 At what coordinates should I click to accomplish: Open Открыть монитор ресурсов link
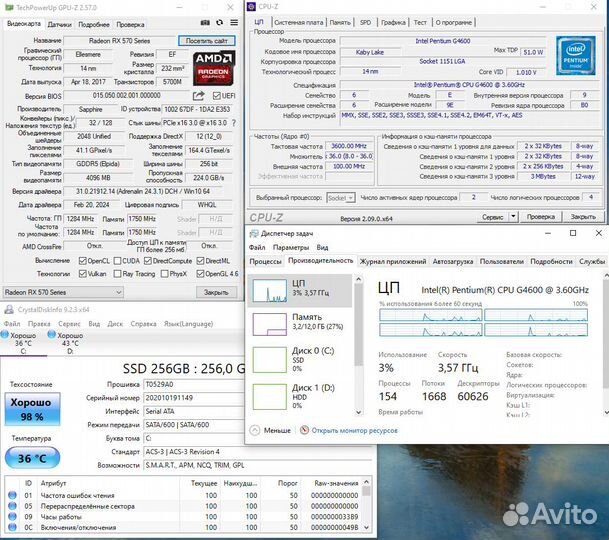point(355,430)
